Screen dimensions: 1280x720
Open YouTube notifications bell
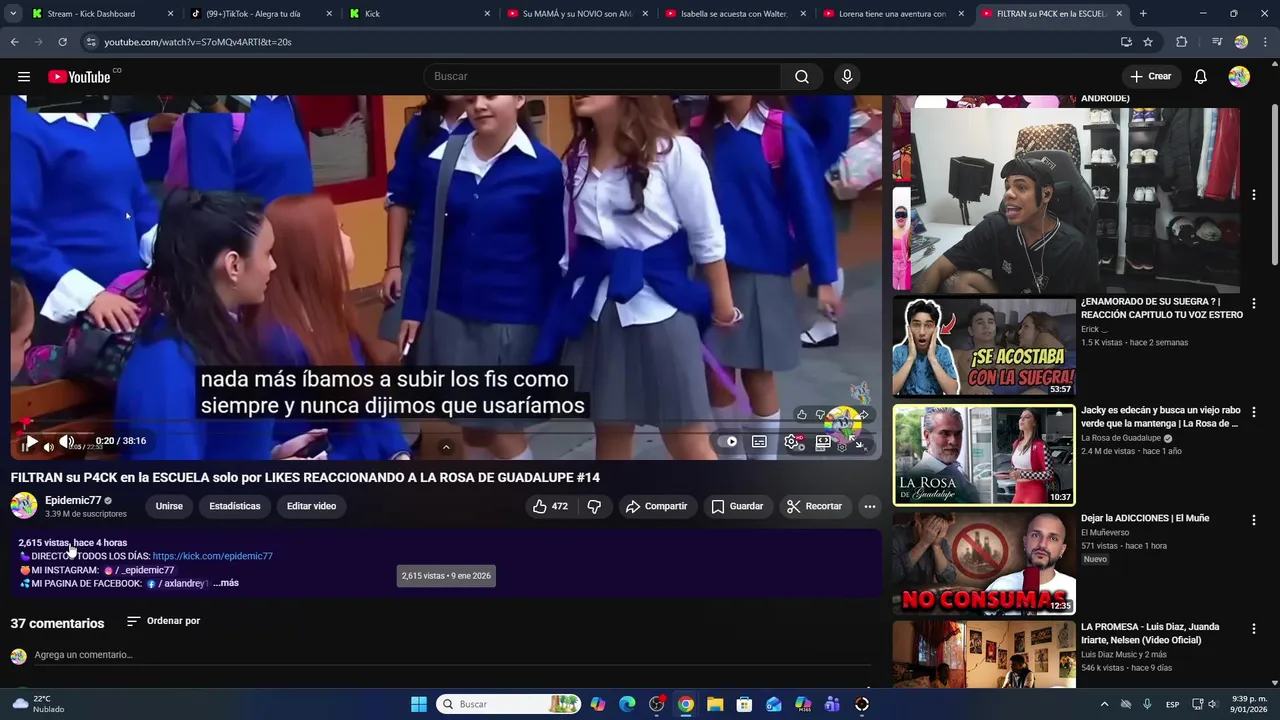[1201, 77]
